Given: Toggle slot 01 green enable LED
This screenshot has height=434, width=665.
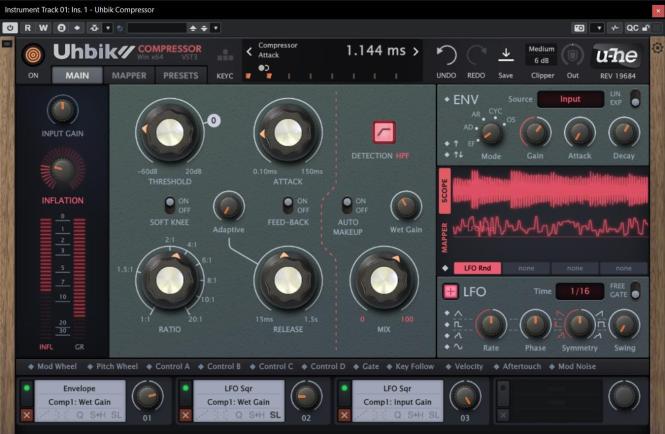Looking at the screenshot, I should tap(27, 388).
